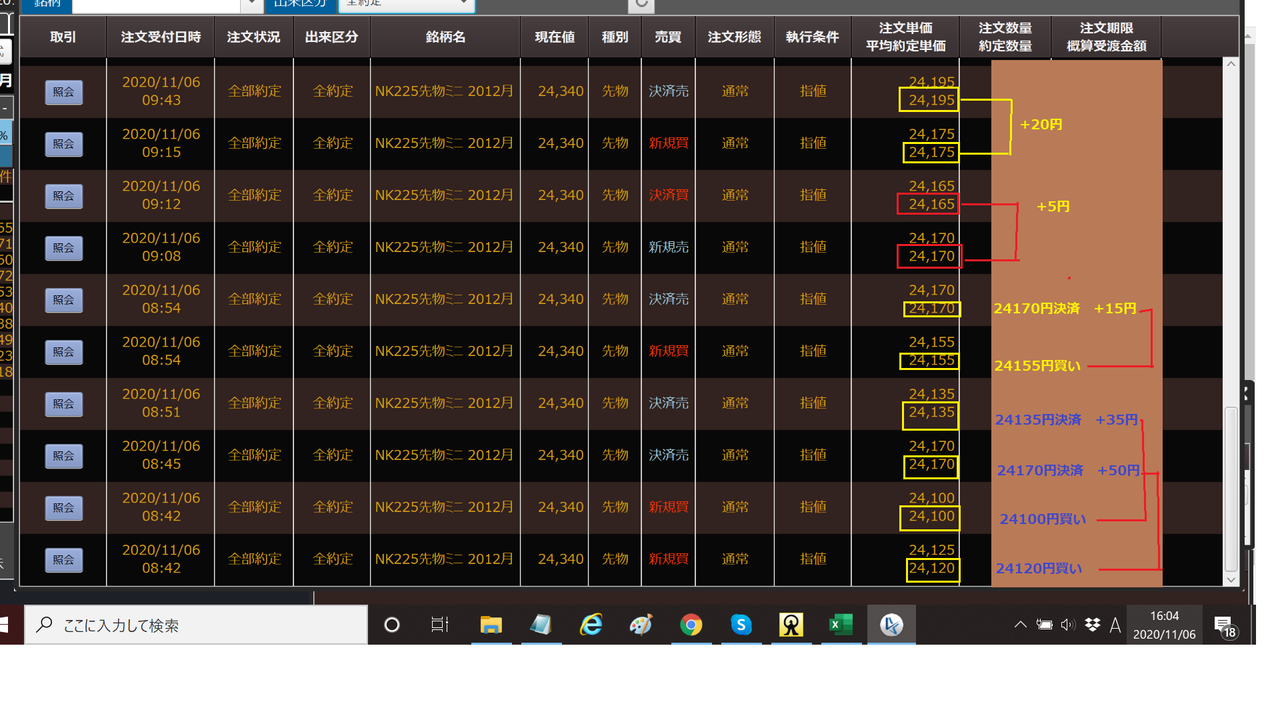Open Task View on the taskbar
This screenshot has height=720, width=1280.
440,625
